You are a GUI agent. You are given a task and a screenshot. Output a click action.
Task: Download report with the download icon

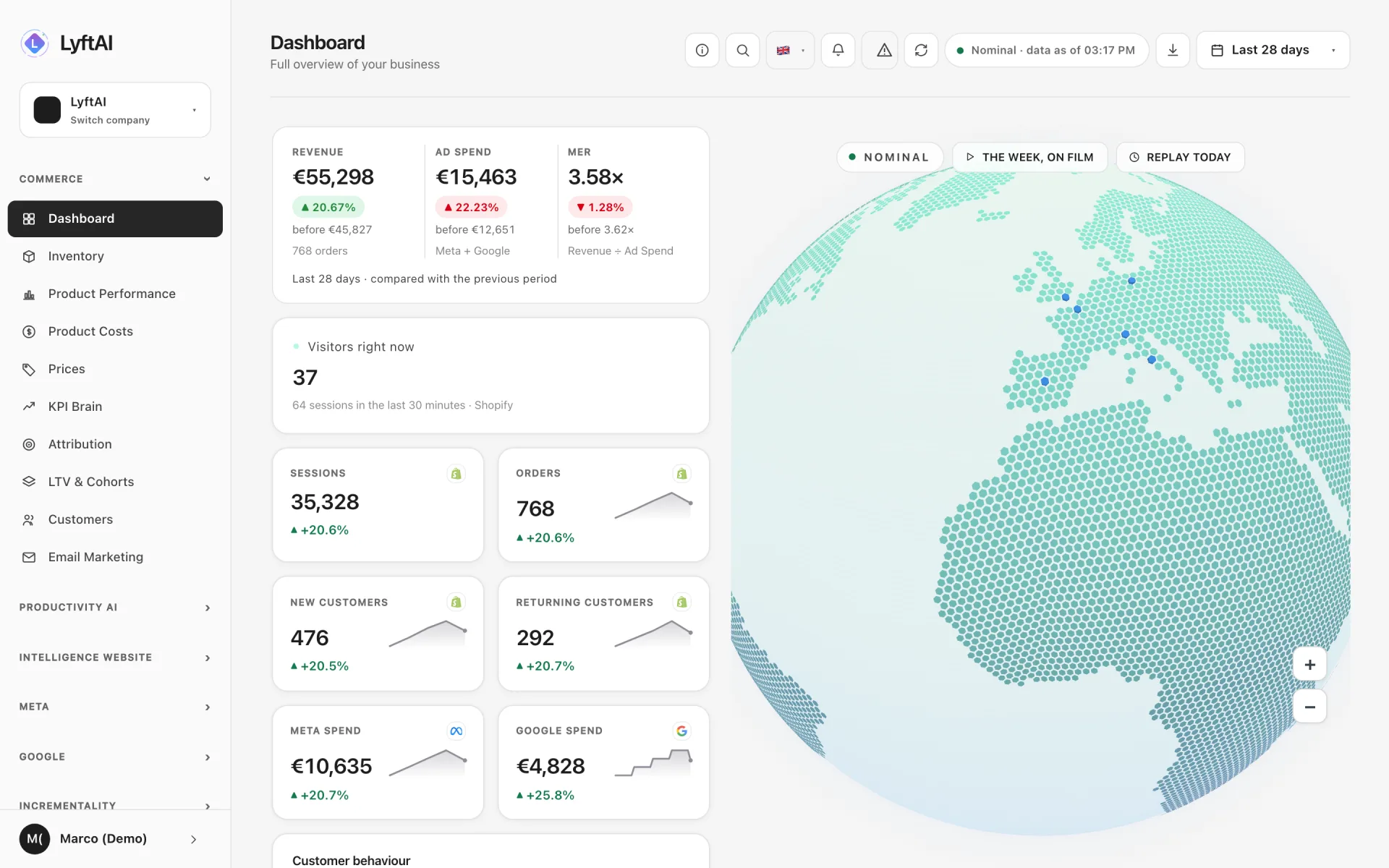1173,50
